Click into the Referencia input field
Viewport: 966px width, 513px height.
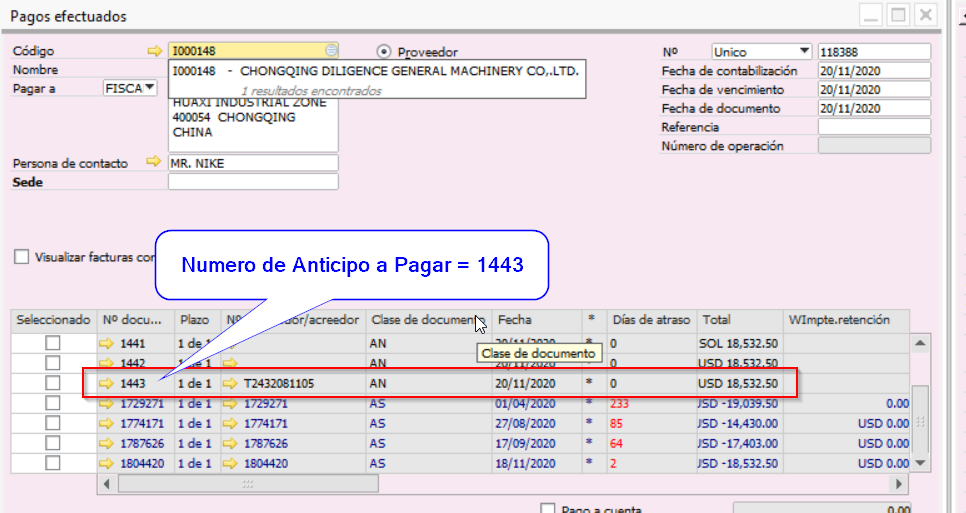click(x=873, y=127)
